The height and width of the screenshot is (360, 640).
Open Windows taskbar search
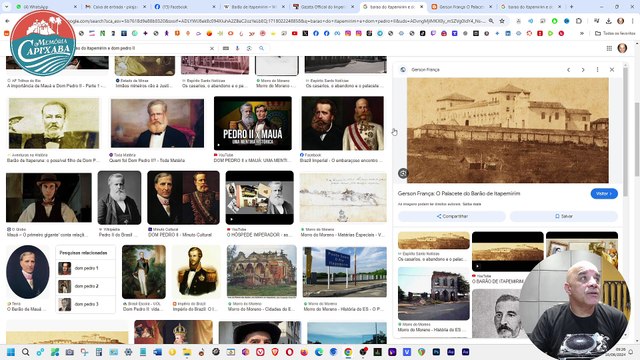click(x=25, y=352)
